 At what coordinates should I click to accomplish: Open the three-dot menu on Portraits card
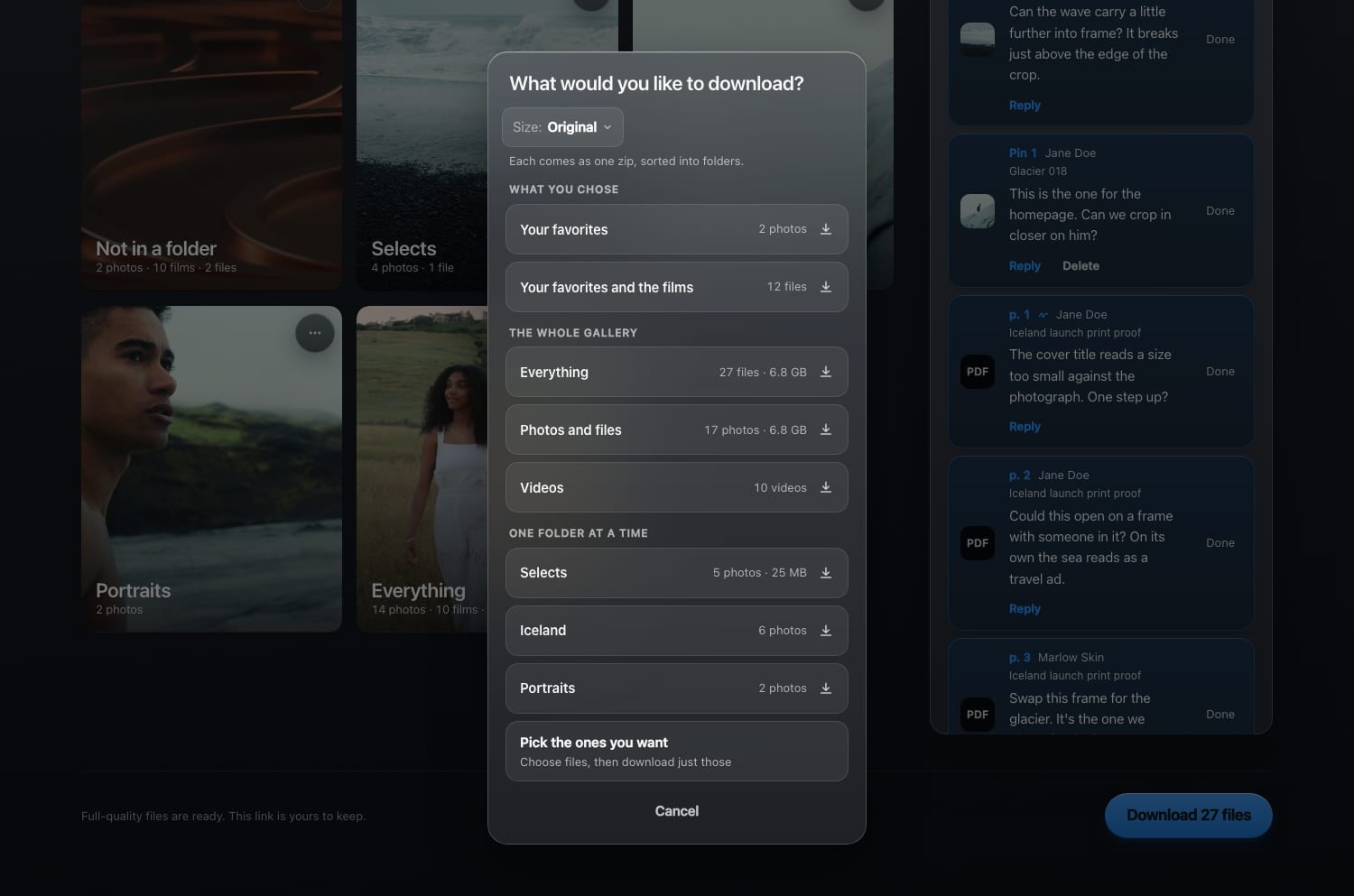315,333
